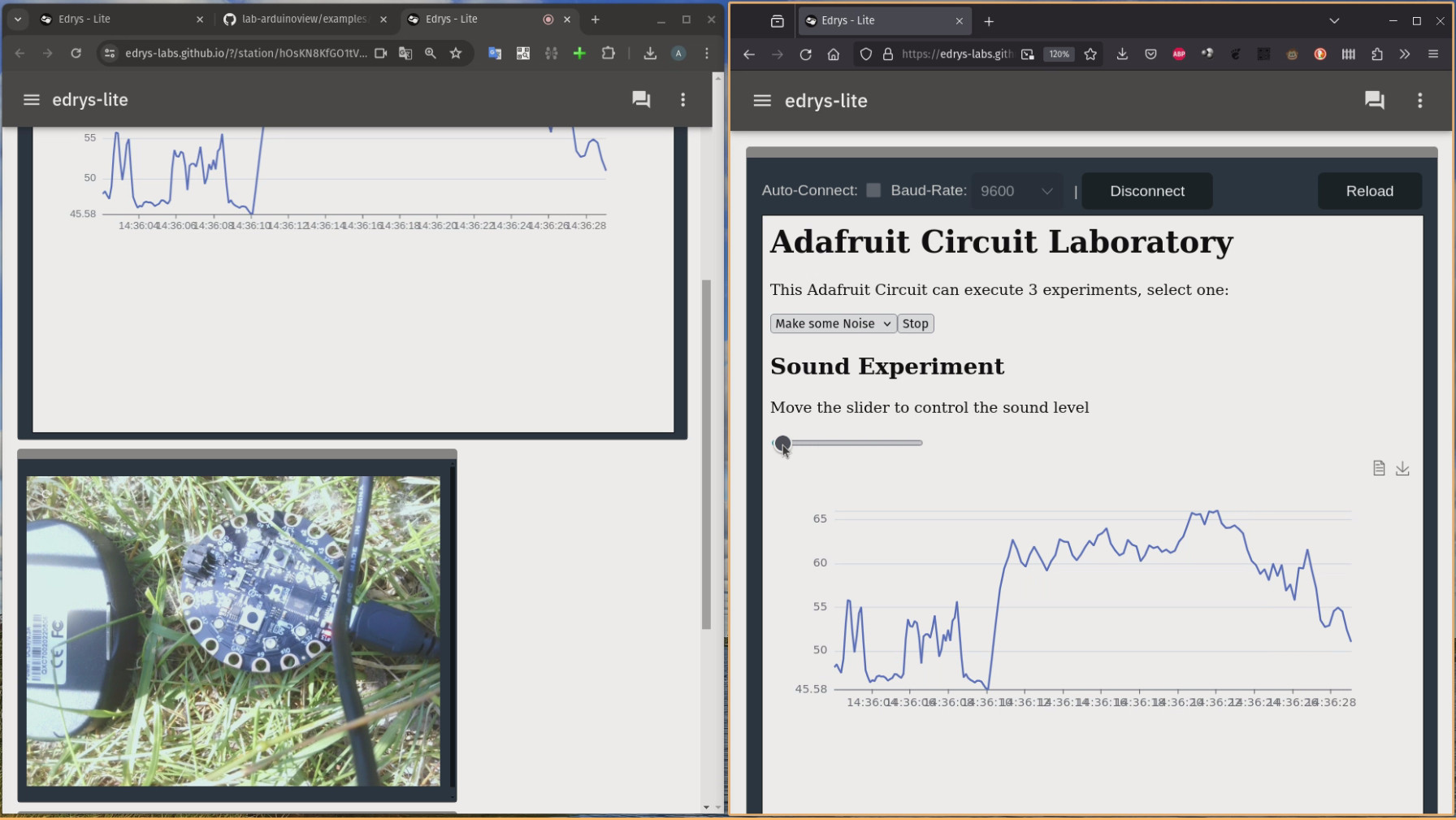Open the three-dot options menu in right edrys-lite header
Viewport: 1456px width, 820px height.
[x=1419, y=101]
